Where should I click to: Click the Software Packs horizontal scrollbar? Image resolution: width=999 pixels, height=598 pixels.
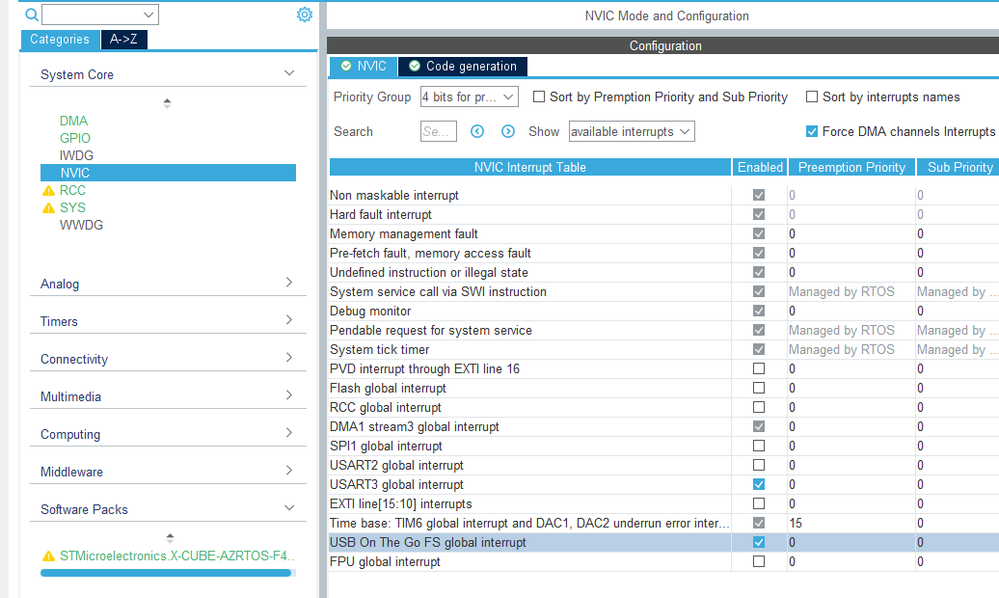(x=166, y=573)
